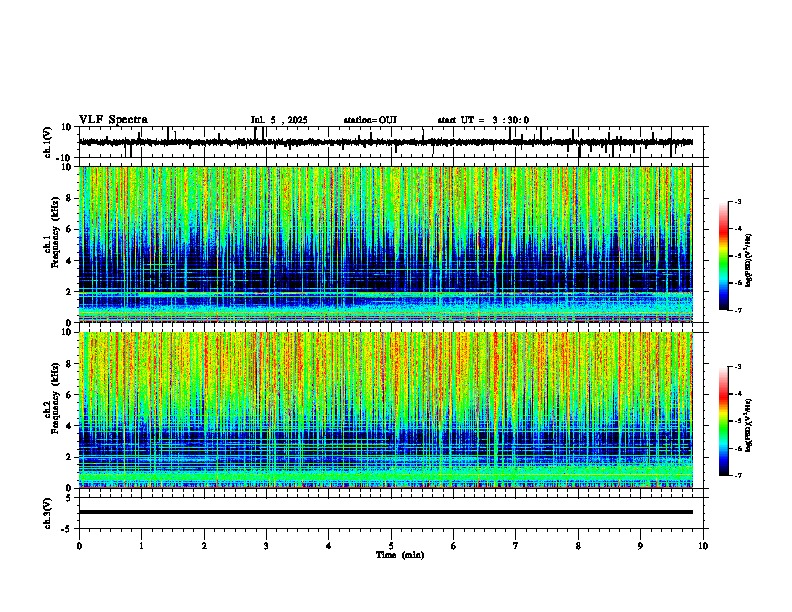Select the log(PSD) unit label beside ch.1 color bar
The height and width of the screenshot is (612, 792).
click(749, 261)
